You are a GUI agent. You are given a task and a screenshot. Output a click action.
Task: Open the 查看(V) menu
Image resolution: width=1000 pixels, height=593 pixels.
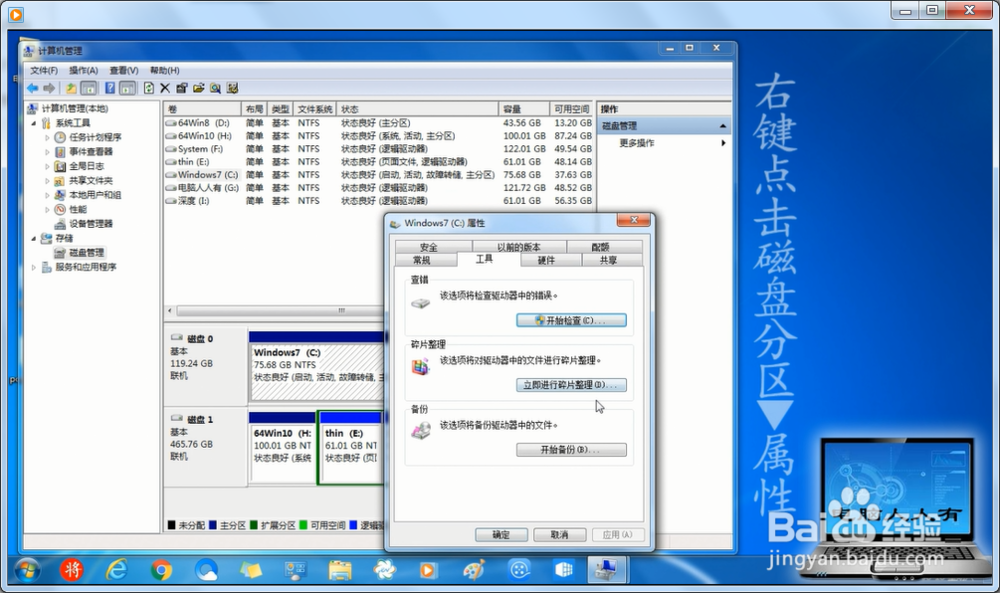pos(124,70)
